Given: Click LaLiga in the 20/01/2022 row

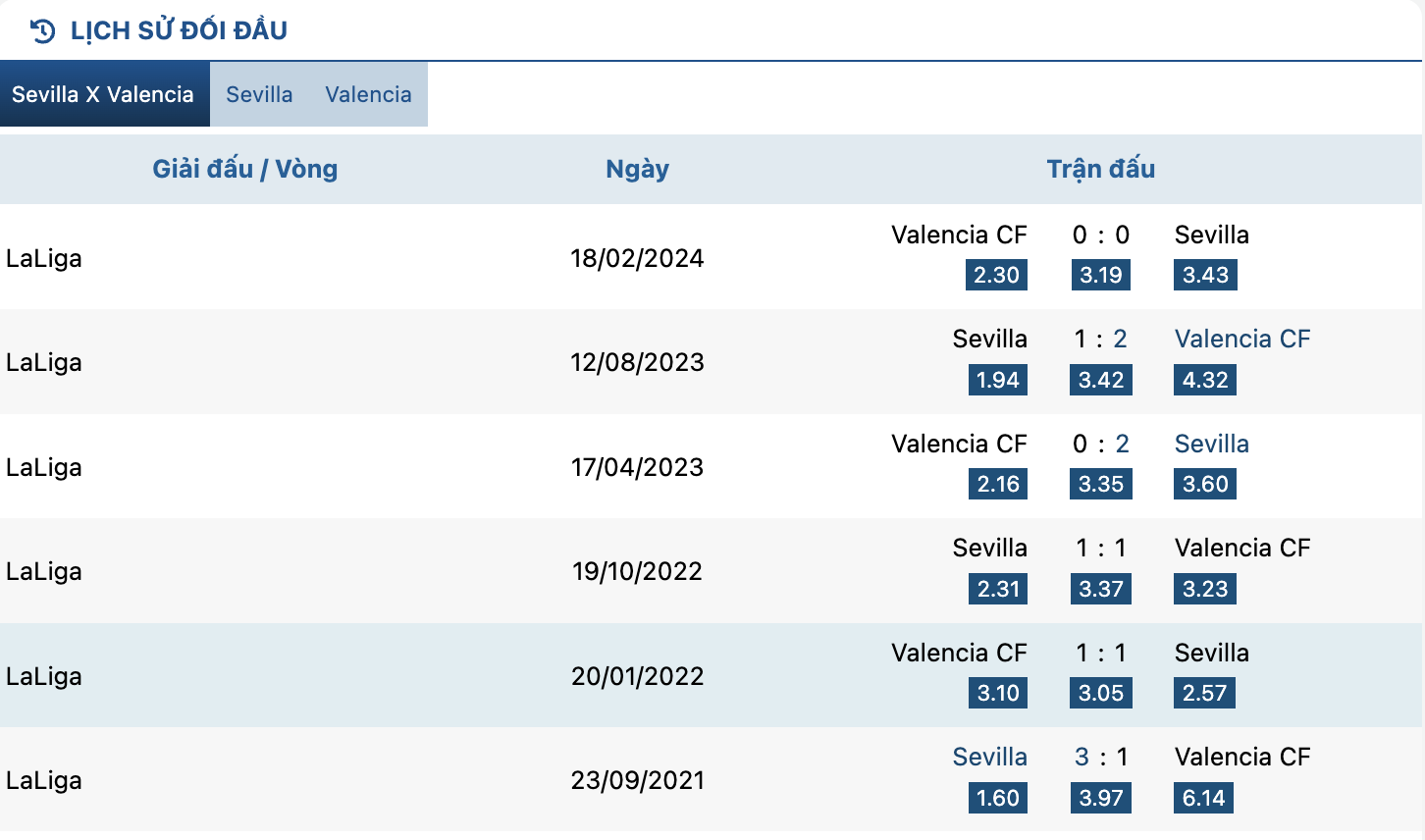Looking at the screenshot, I should [44, 676].
